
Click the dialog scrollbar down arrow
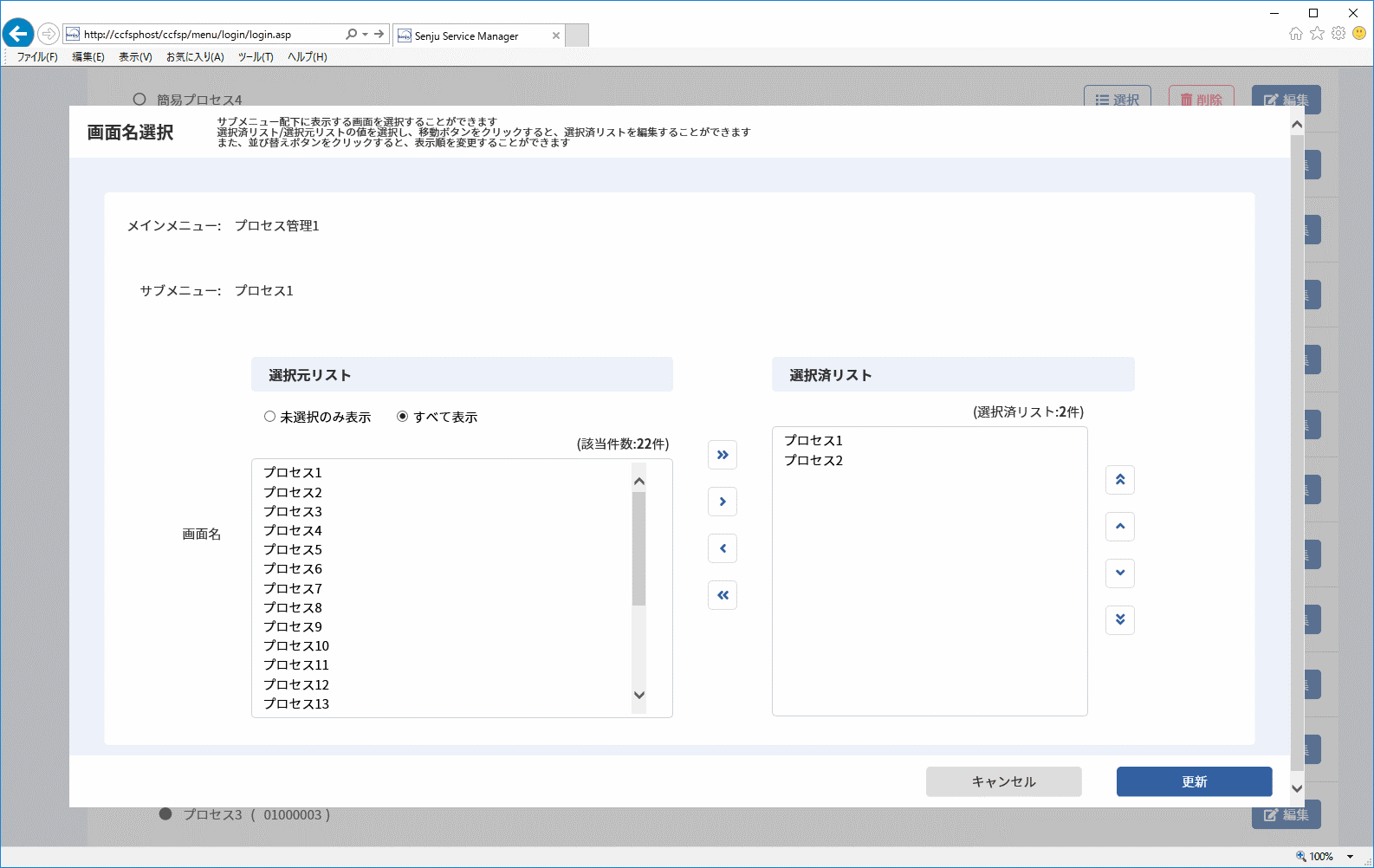1297,788
